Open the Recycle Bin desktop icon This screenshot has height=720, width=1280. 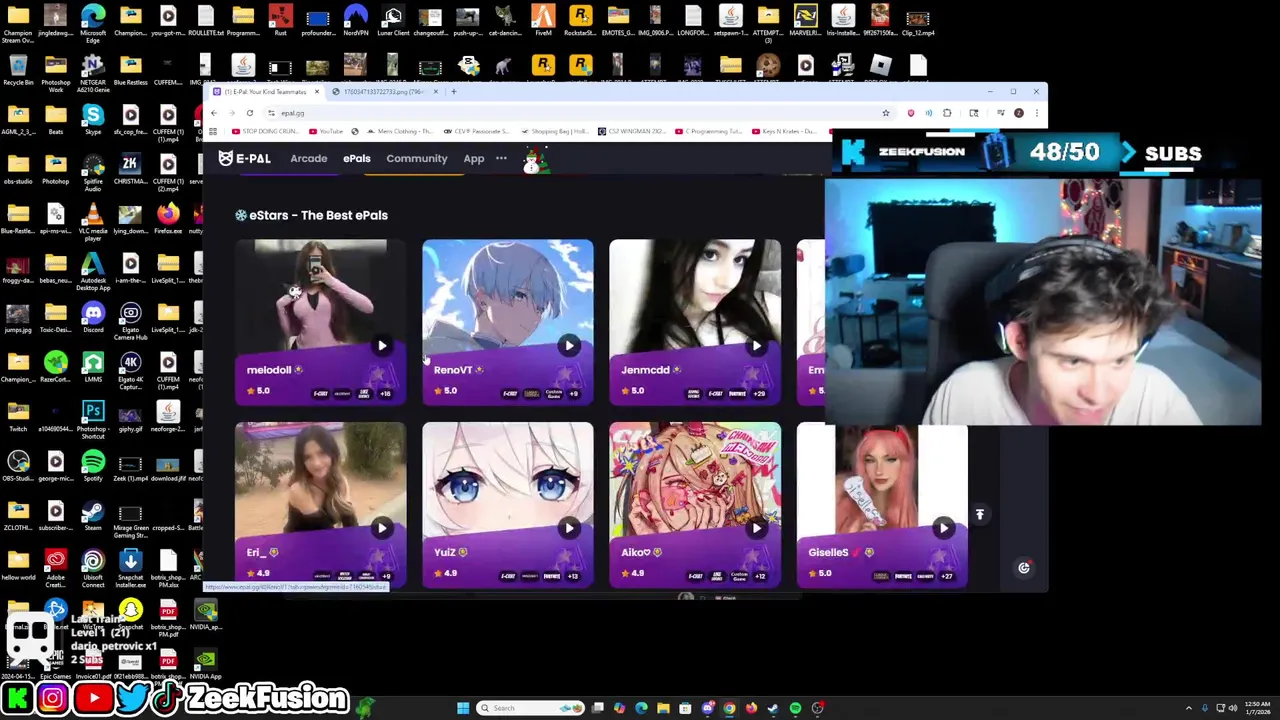[18, 68]
